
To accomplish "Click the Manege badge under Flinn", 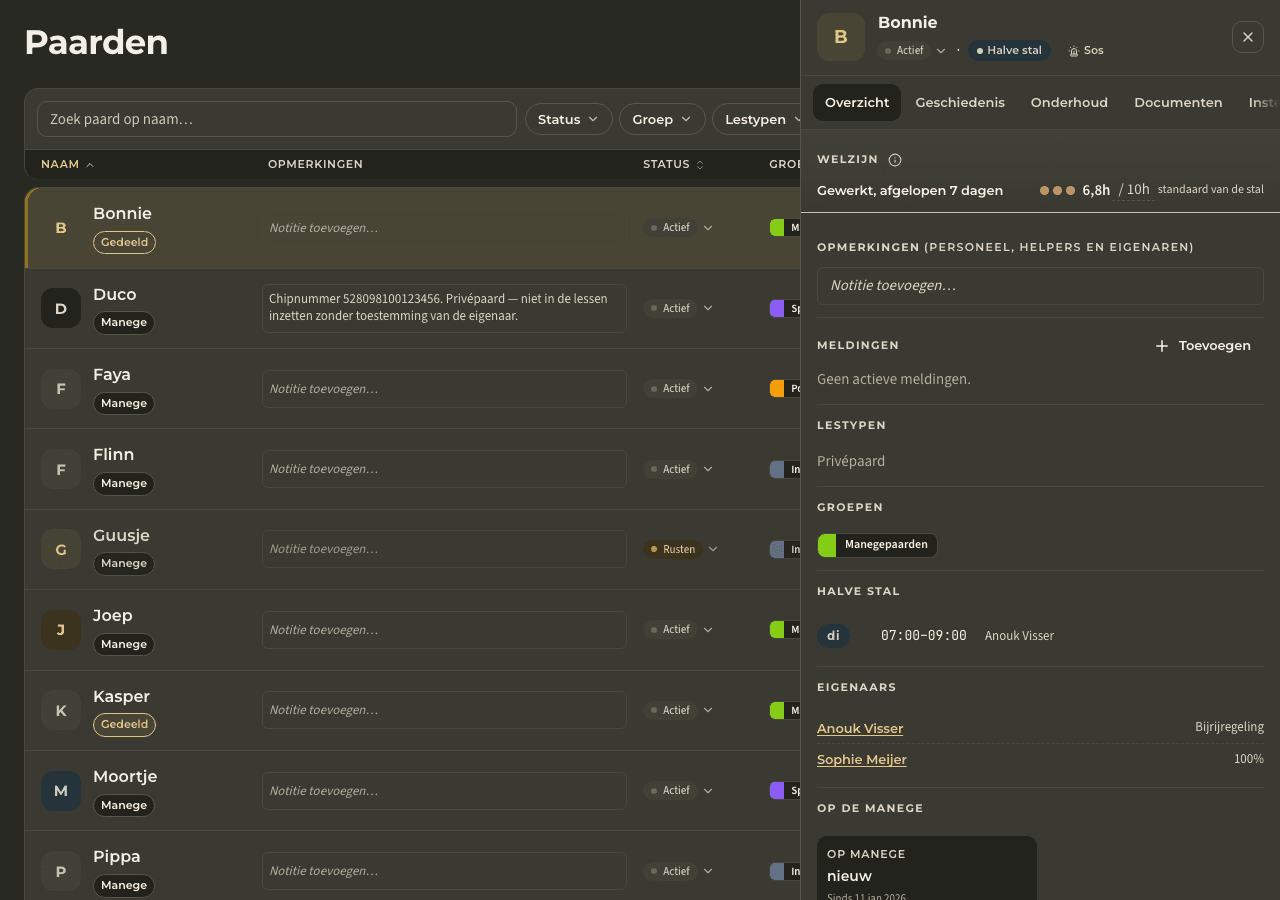I will 124,484.
